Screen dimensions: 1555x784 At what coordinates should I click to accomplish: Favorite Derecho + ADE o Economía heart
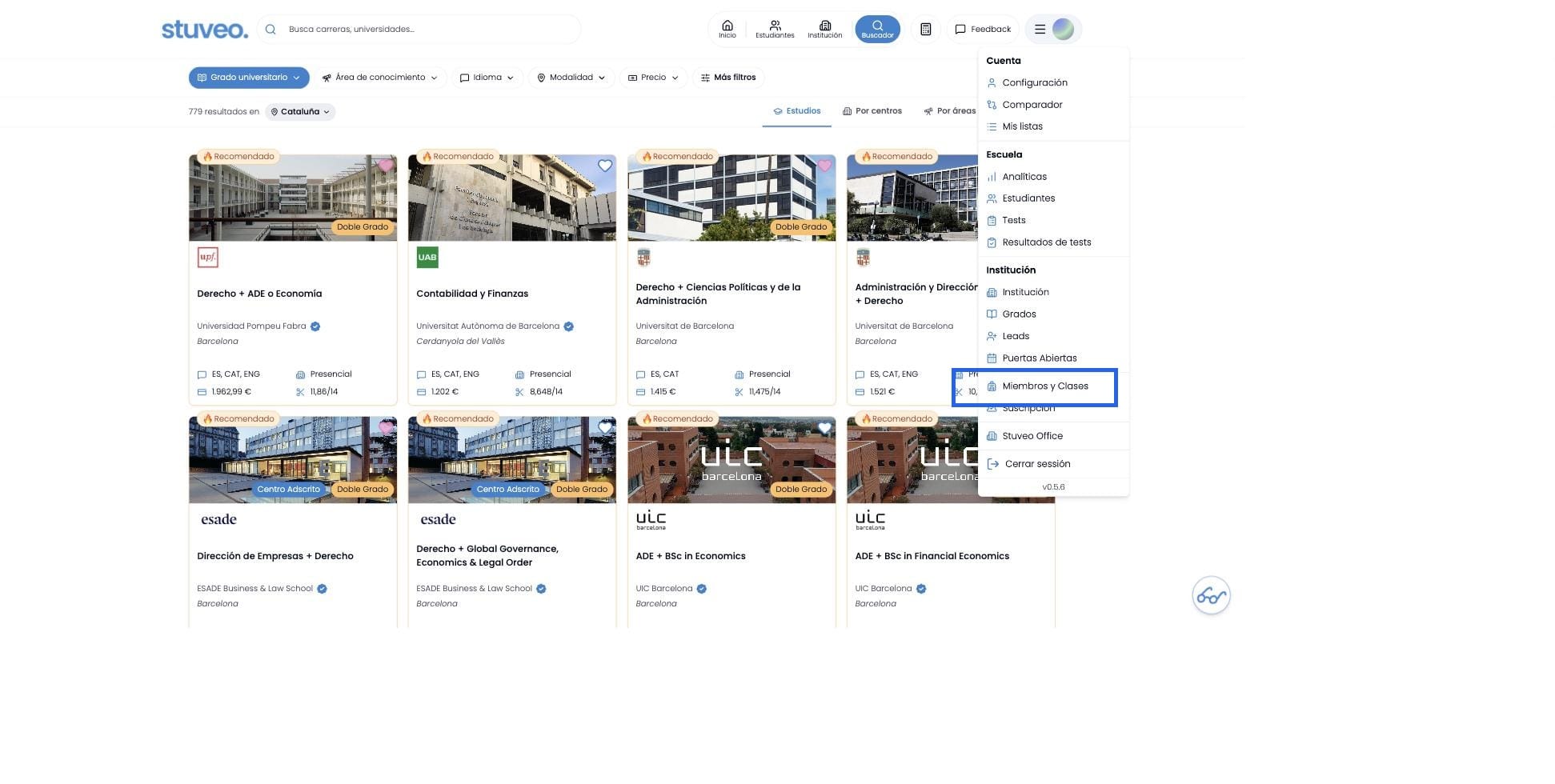tap(385, 166)
